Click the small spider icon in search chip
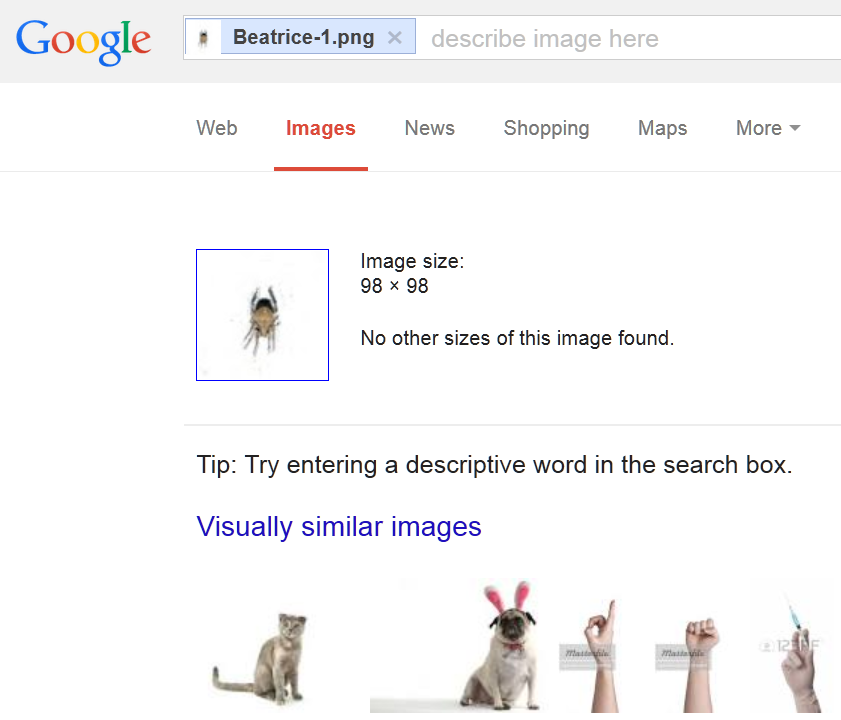Image resolution: width=841 pixels, height=720 pixels. coord(203,39)
